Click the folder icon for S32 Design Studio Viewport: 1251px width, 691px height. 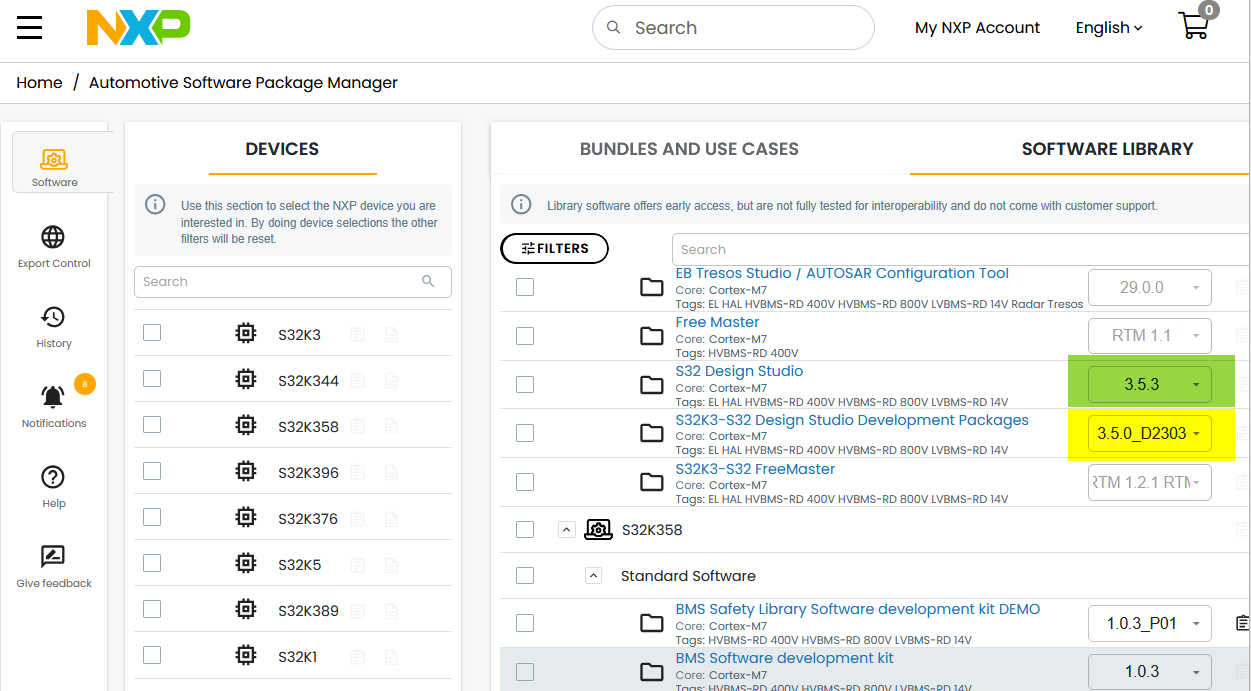652,385
